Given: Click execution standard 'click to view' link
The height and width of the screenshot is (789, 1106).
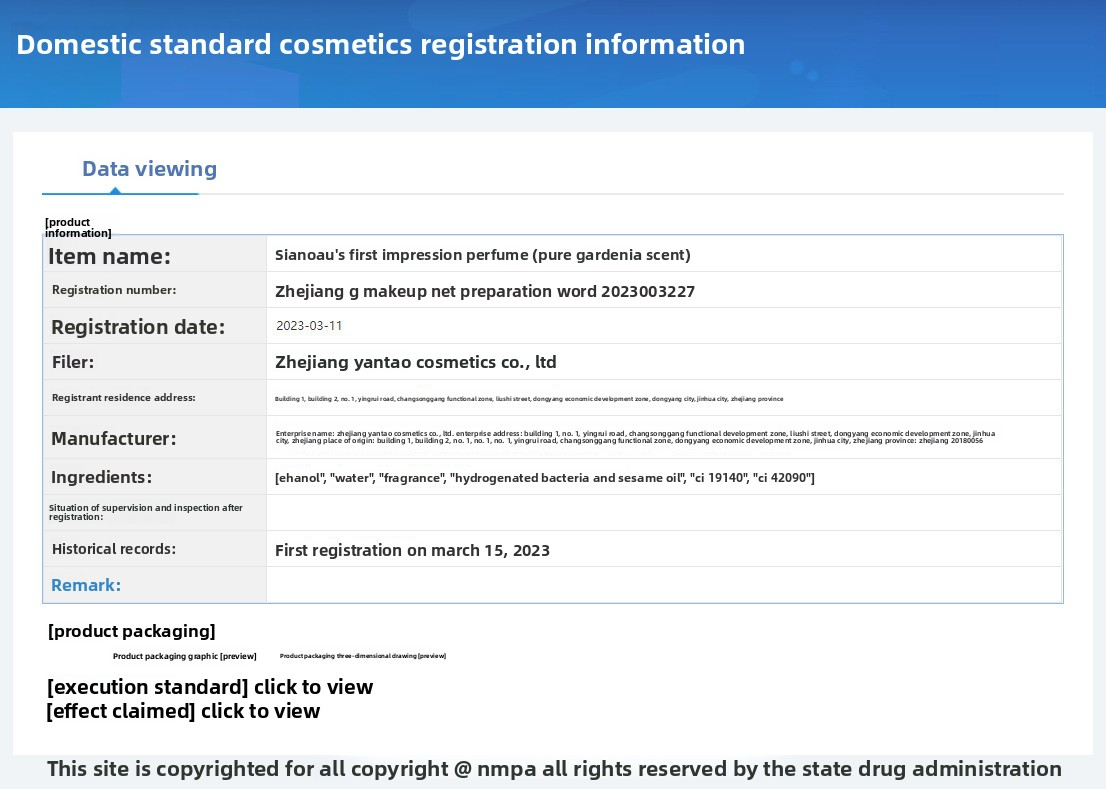Looking at the screenshot, I should coord(313,687).
